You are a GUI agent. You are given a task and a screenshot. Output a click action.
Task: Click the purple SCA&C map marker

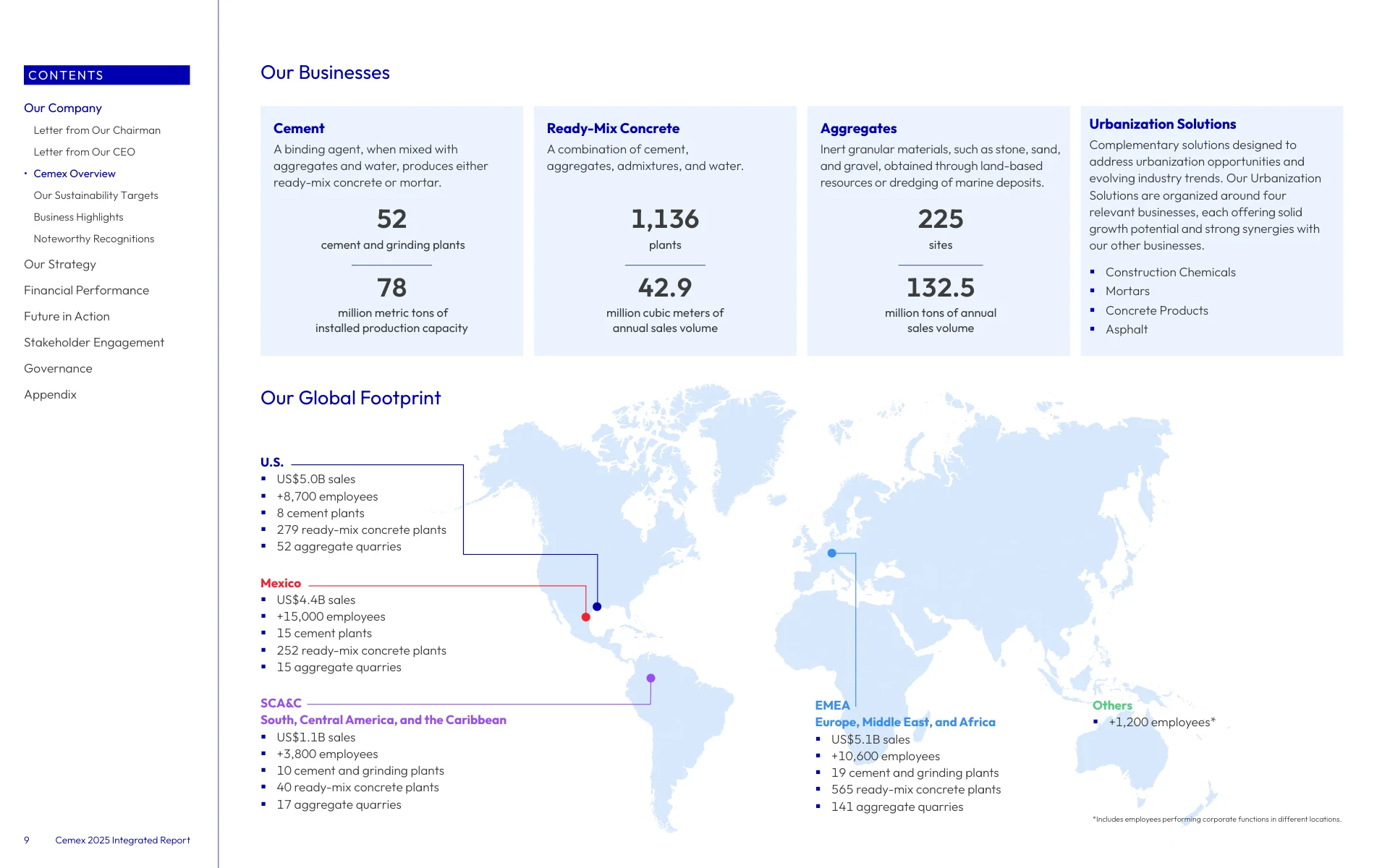tap(651, 678)
